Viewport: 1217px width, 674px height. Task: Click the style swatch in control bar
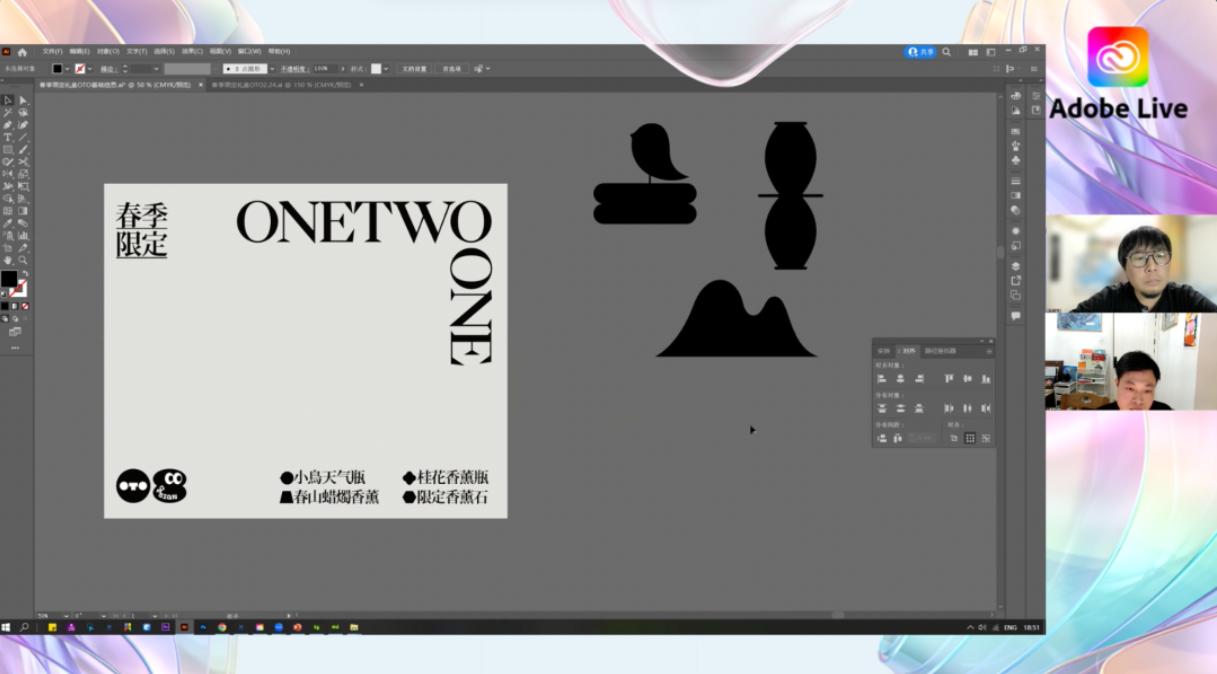pos(376,69)
